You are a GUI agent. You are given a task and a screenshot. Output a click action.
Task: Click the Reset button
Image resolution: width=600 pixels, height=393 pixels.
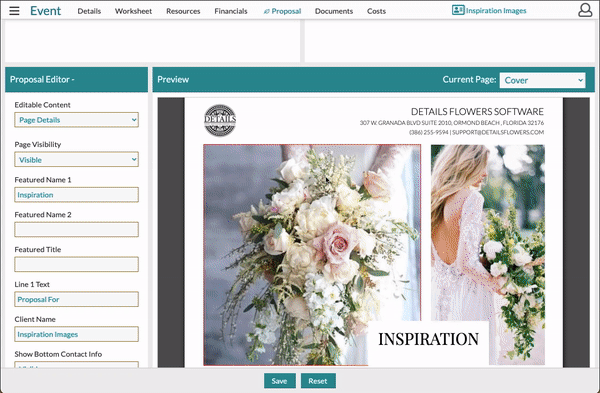318,381
